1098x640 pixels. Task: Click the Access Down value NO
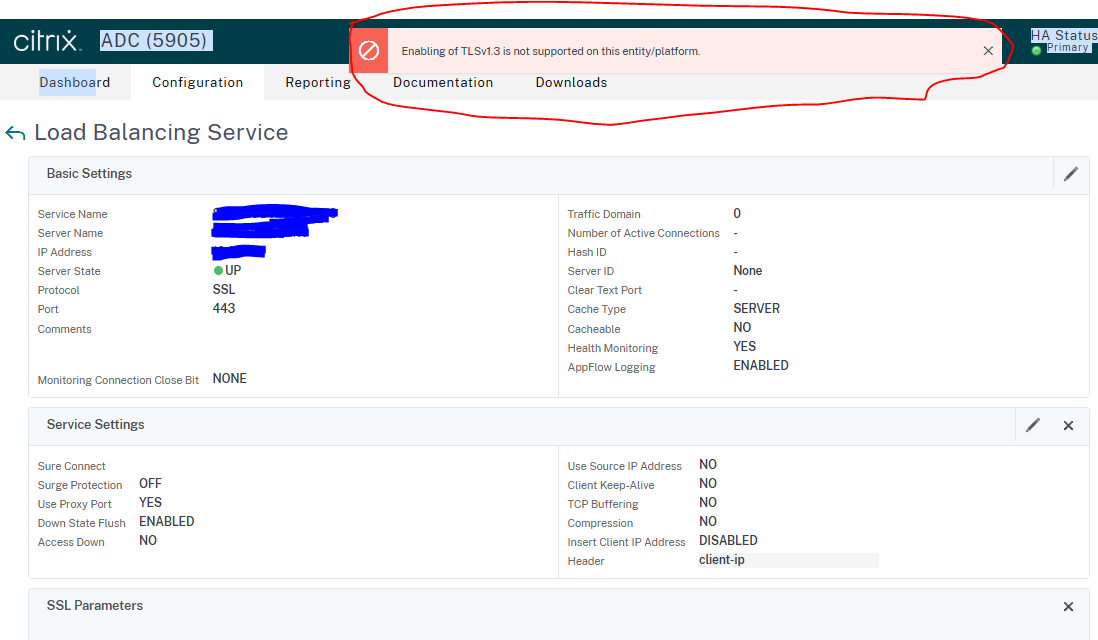click(148, 541)
